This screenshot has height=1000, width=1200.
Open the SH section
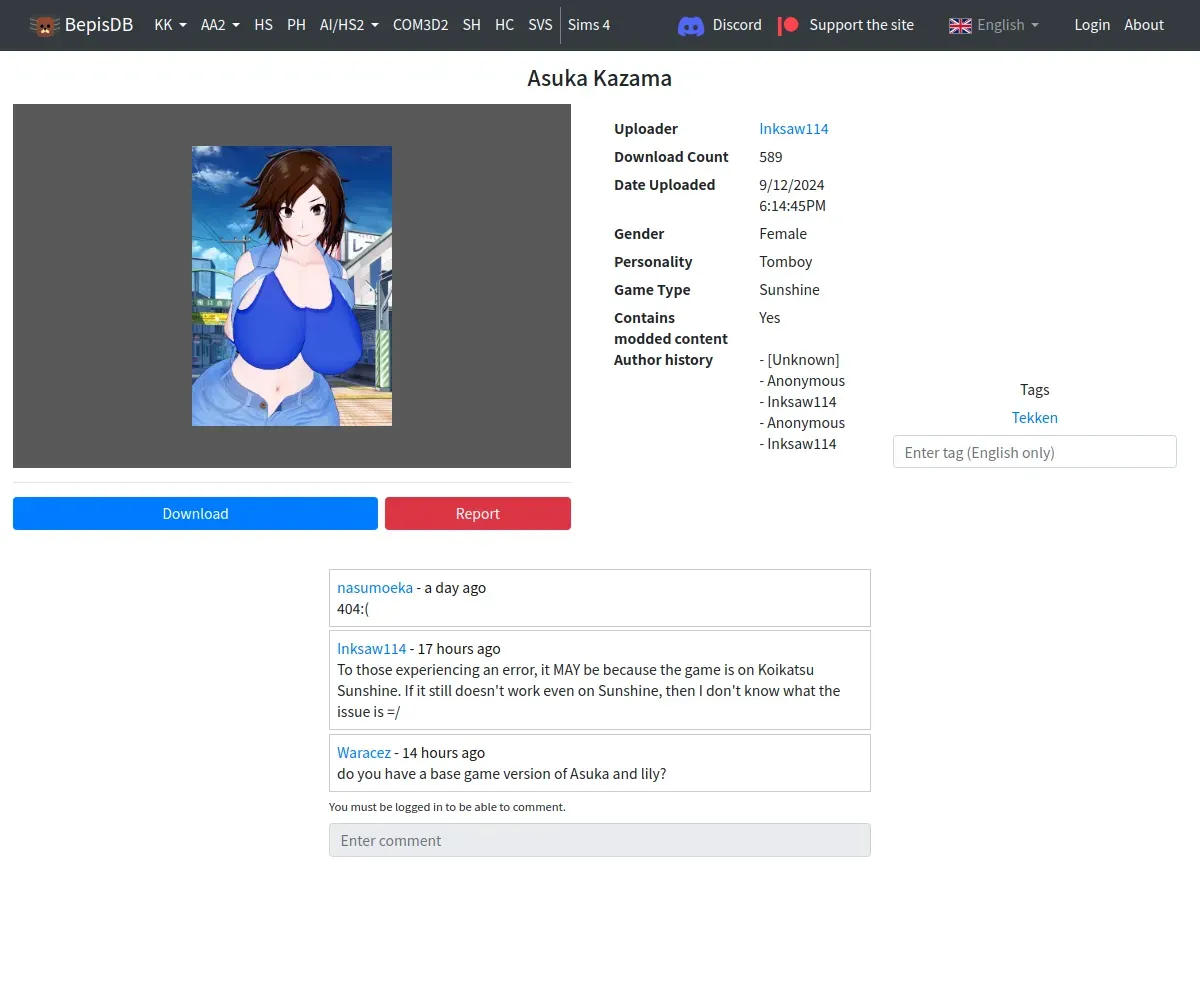[x=471, y=25]
